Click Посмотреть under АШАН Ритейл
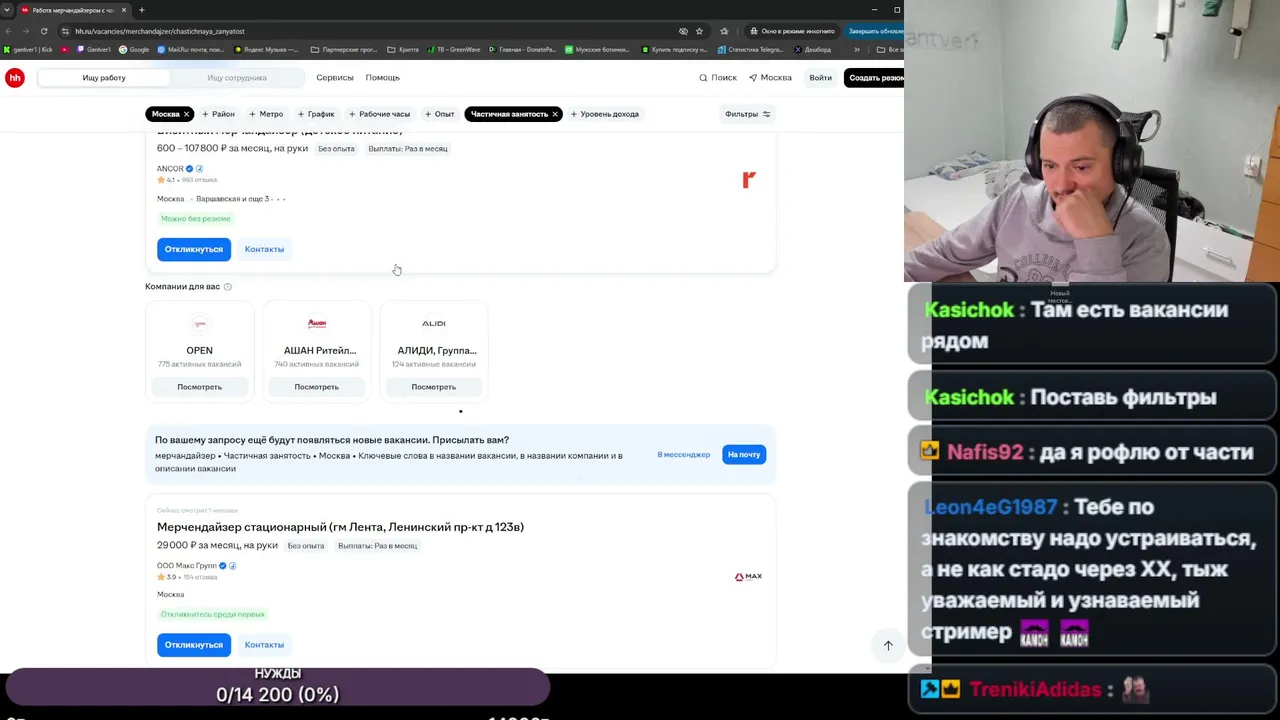 coord(317,387)
